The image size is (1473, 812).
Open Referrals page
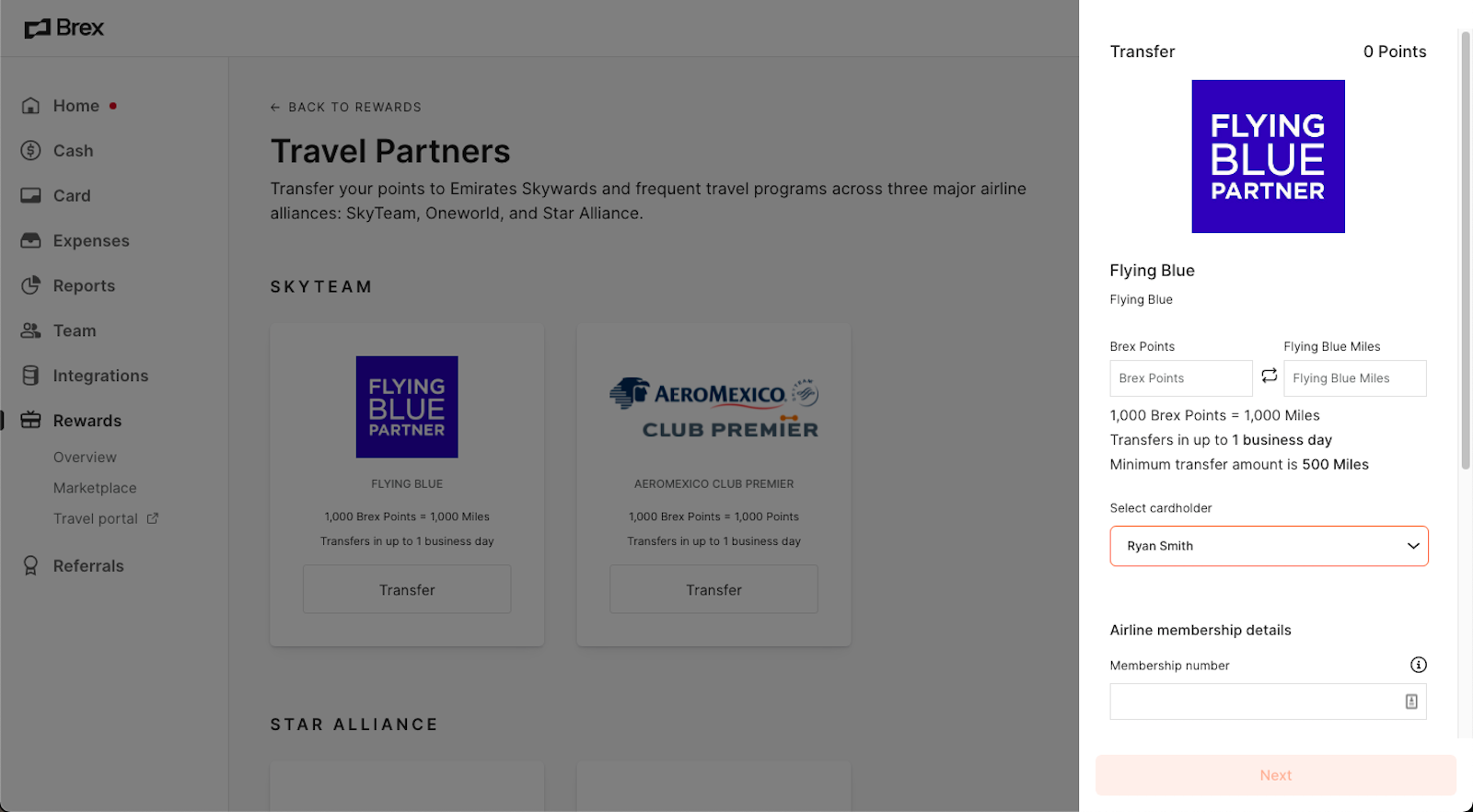point(88,566)
